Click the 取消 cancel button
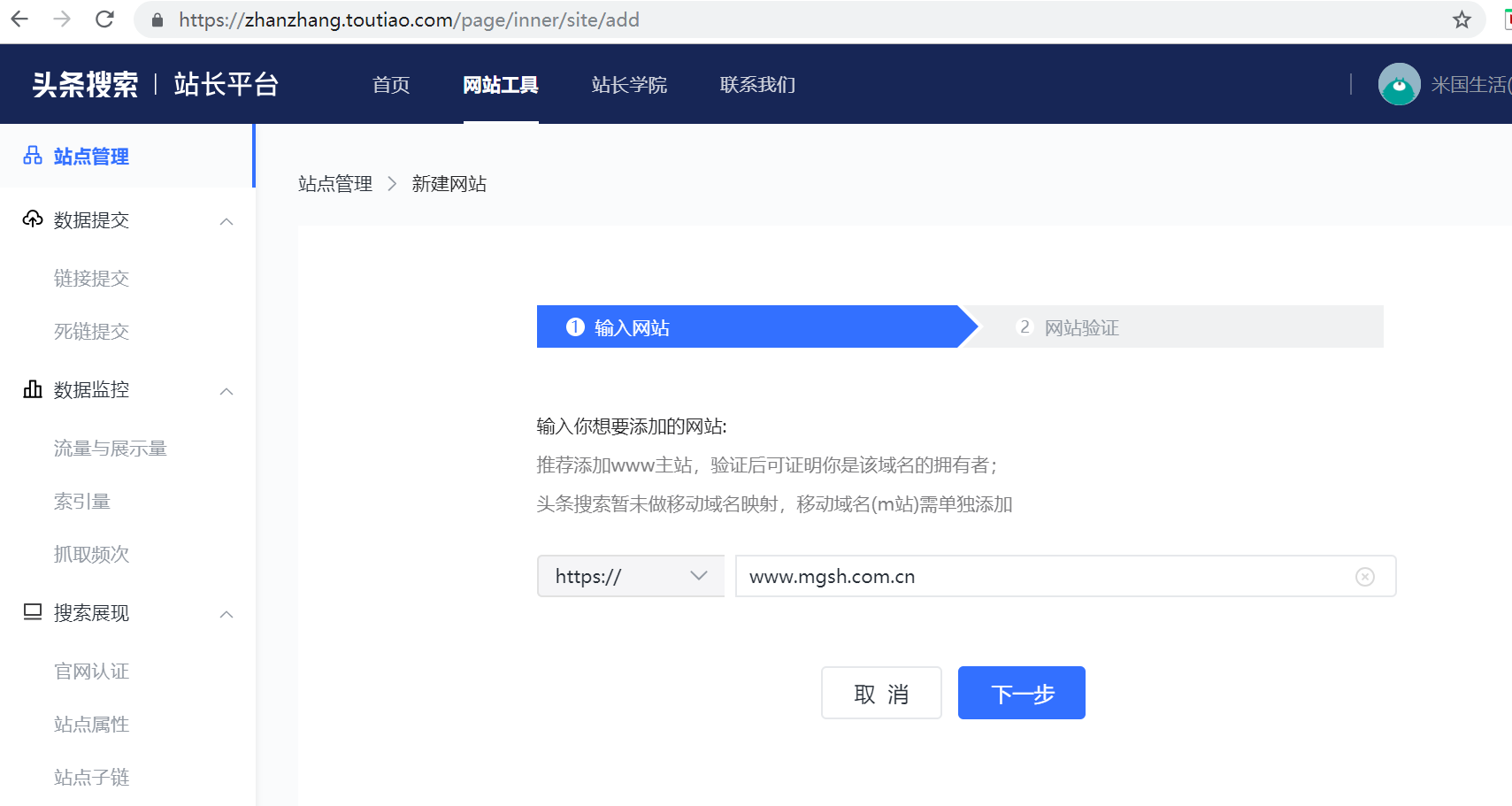Viewport: 1512px width, 806px height. pos(881,694)
